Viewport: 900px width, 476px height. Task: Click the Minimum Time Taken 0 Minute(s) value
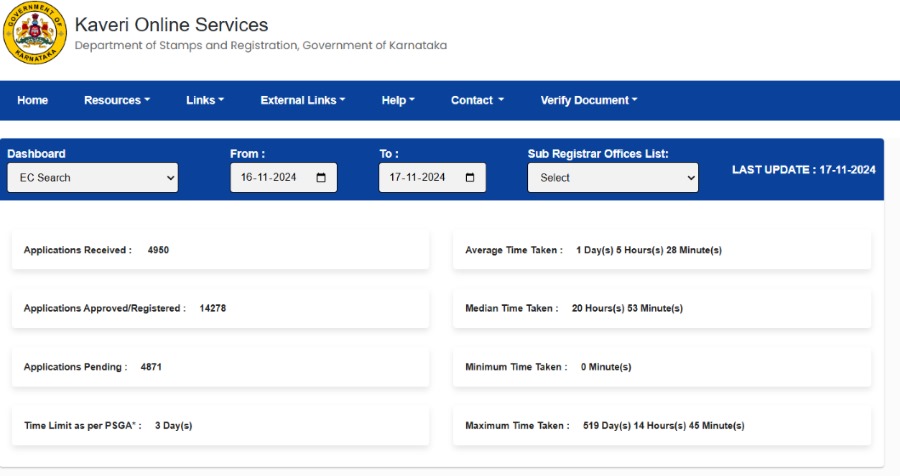(606, 367)
